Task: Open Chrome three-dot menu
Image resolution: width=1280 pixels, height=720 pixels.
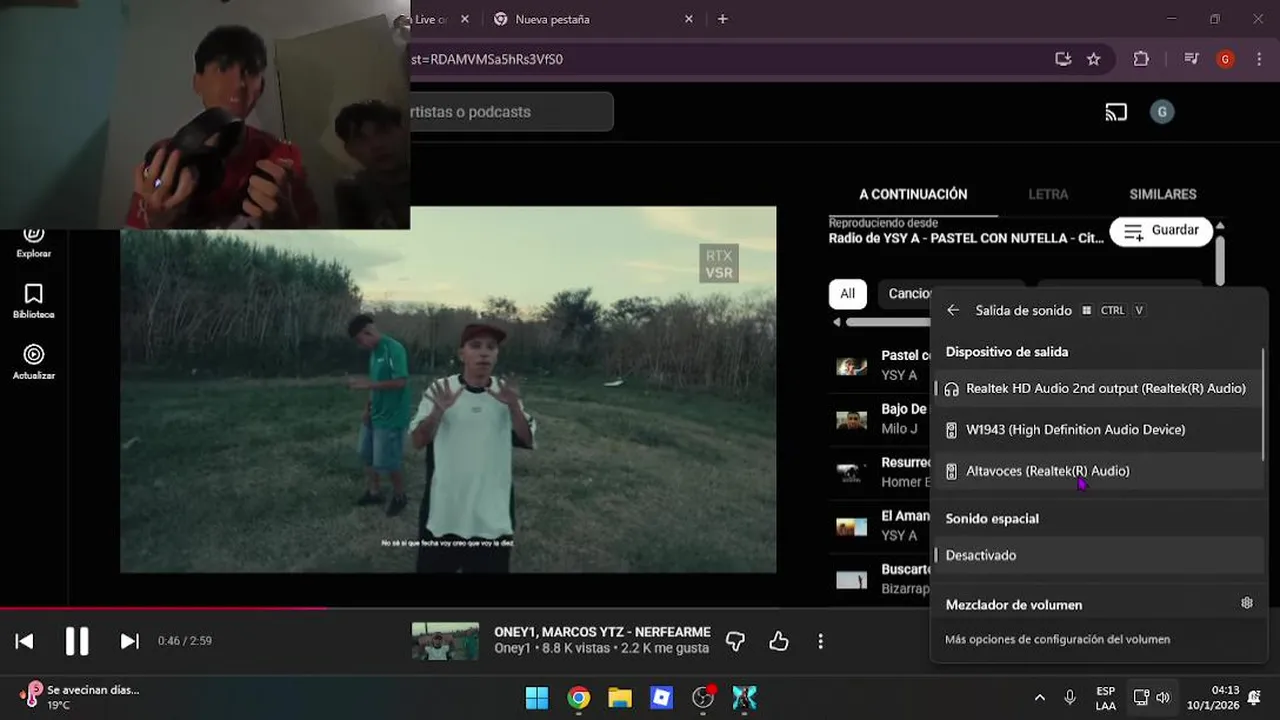Action: [1259, 59]
